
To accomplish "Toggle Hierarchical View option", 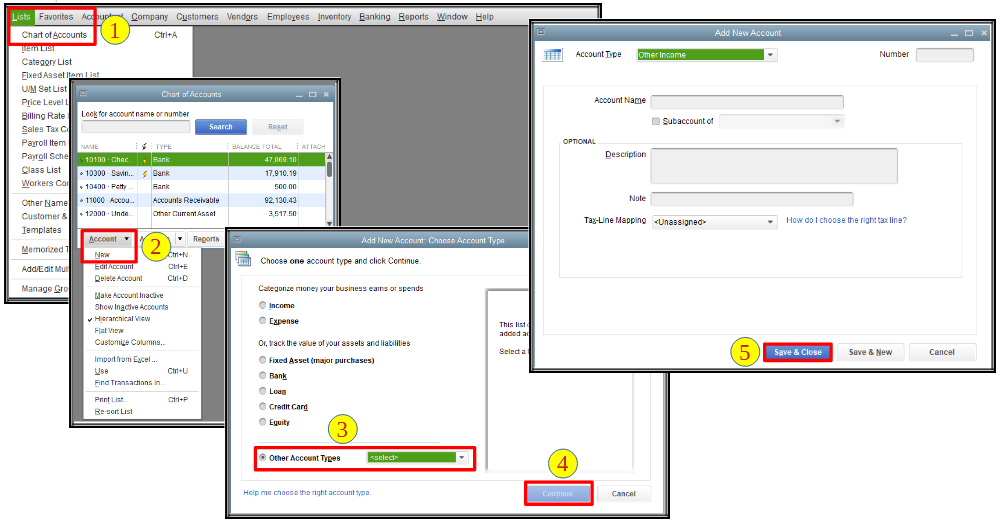I will 123,318.
